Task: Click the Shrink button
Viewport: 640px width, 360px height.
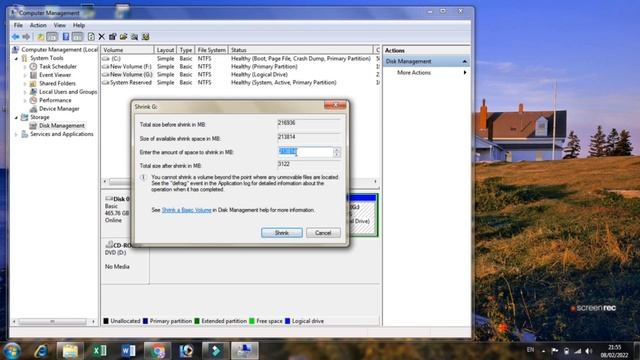Action: [x=282, y=233]
